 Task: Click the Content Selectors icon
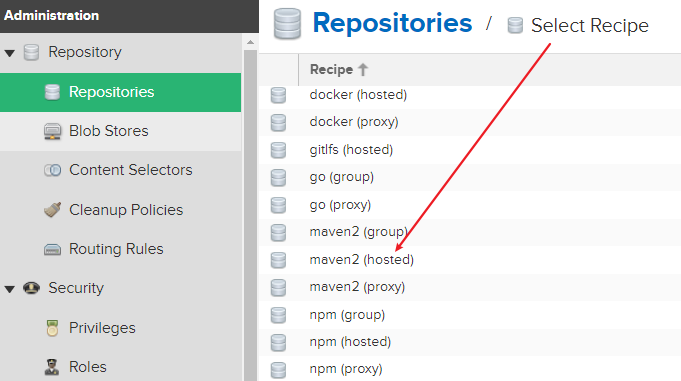(53, 170)
